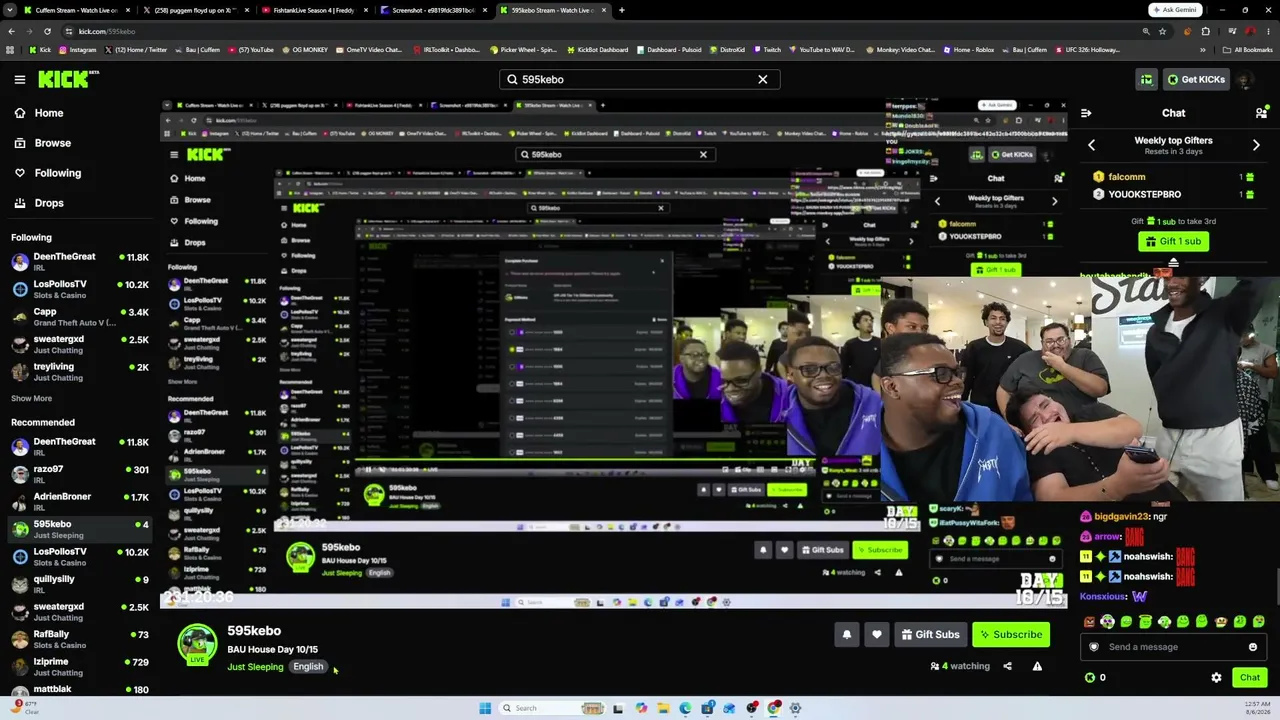
Task: Open AdrienBroner channel under Recommended
Action: [x=78, y=501]
